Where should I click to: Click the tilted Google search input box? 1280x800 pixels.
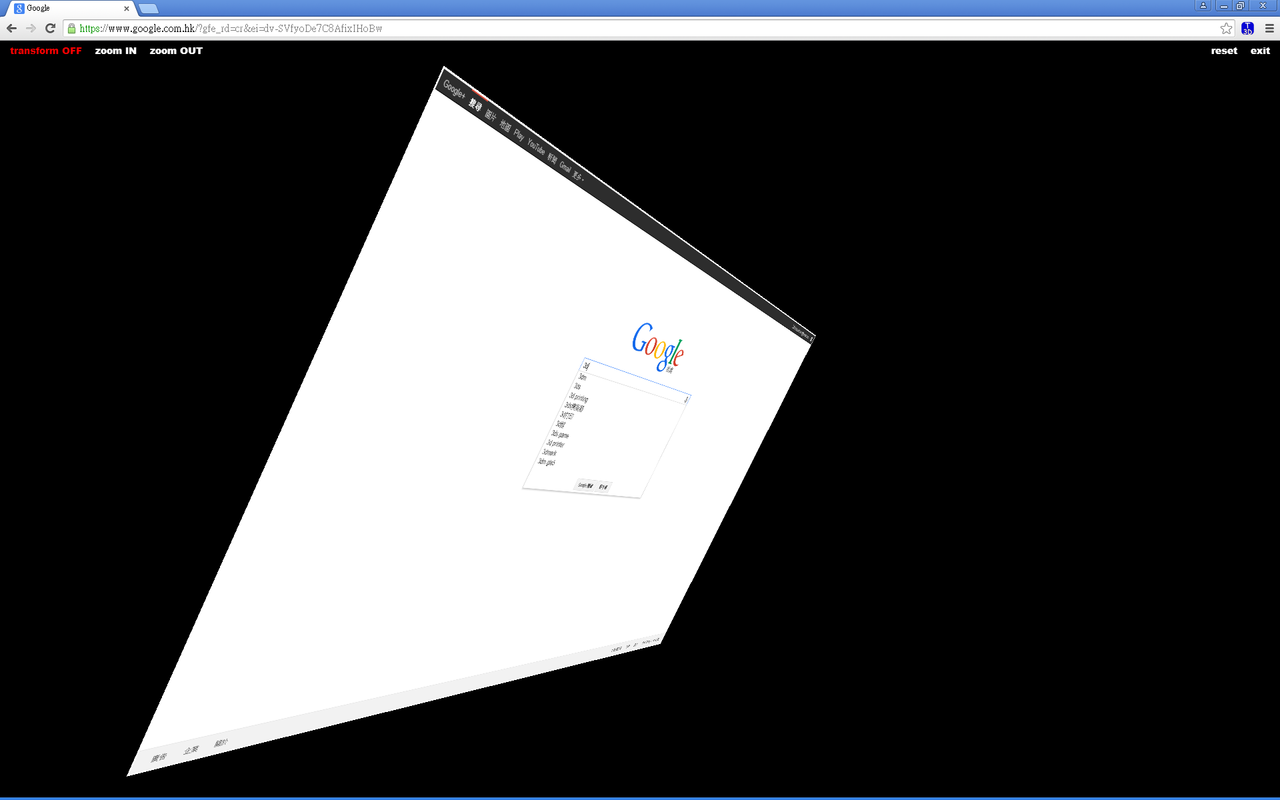(636, 380)
